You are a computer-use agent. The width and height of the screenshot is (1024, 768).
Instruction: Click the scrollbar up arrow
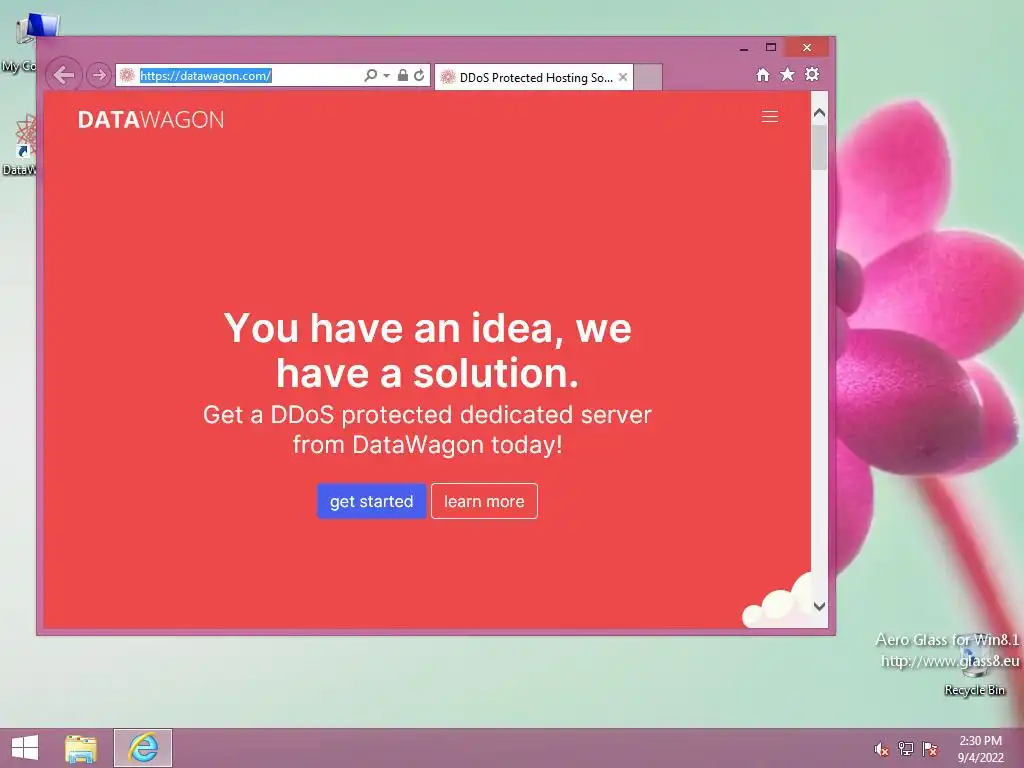click(820, 113)
